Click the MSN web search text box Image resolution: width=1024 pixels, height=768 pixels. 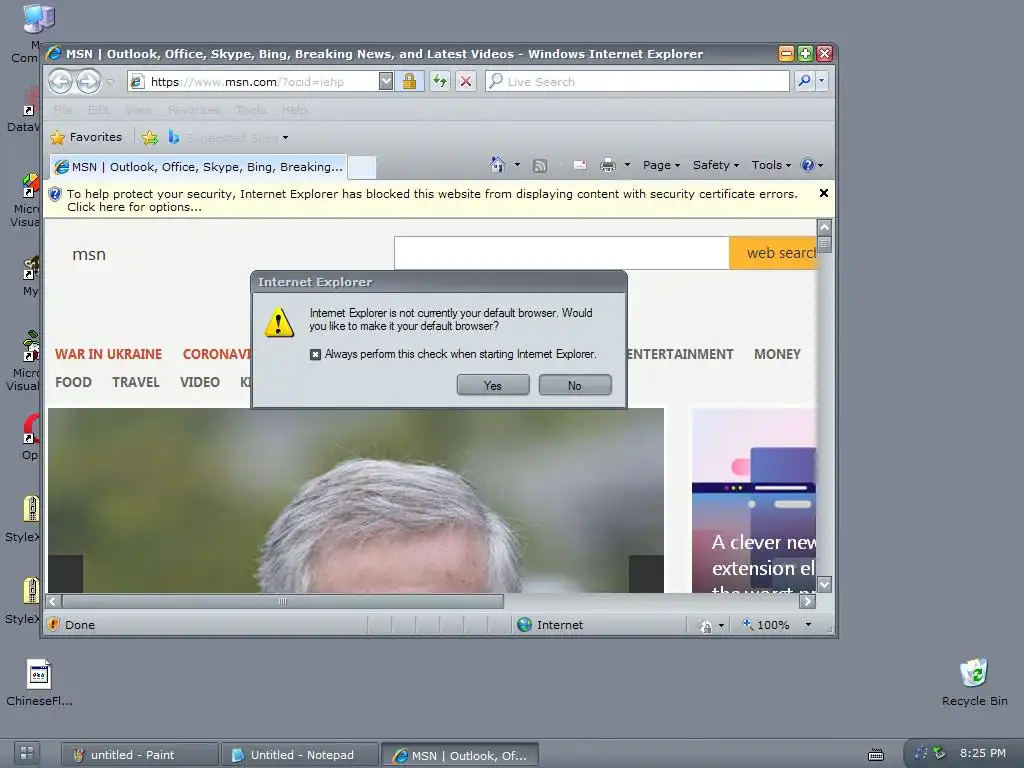coord(562,253)
